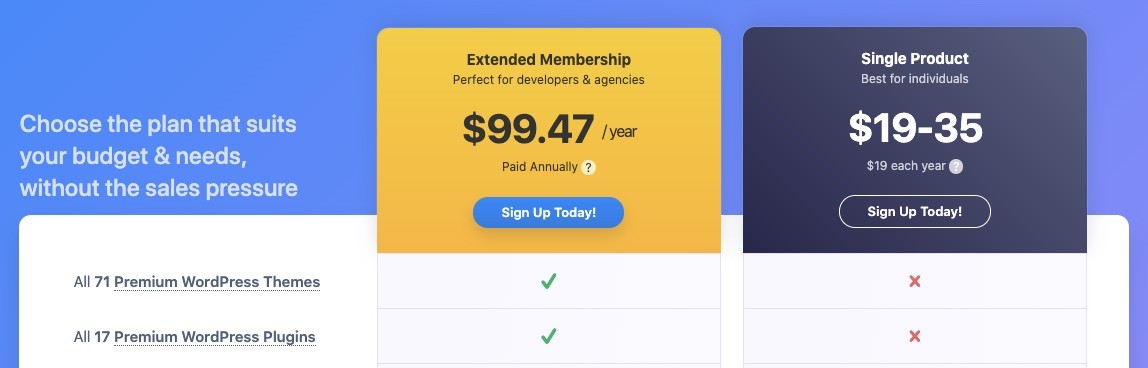This screenshot has height=368, width=1148.
Task: Click outlined Sign Up Today button for Single Product
Action: [914, 211]
